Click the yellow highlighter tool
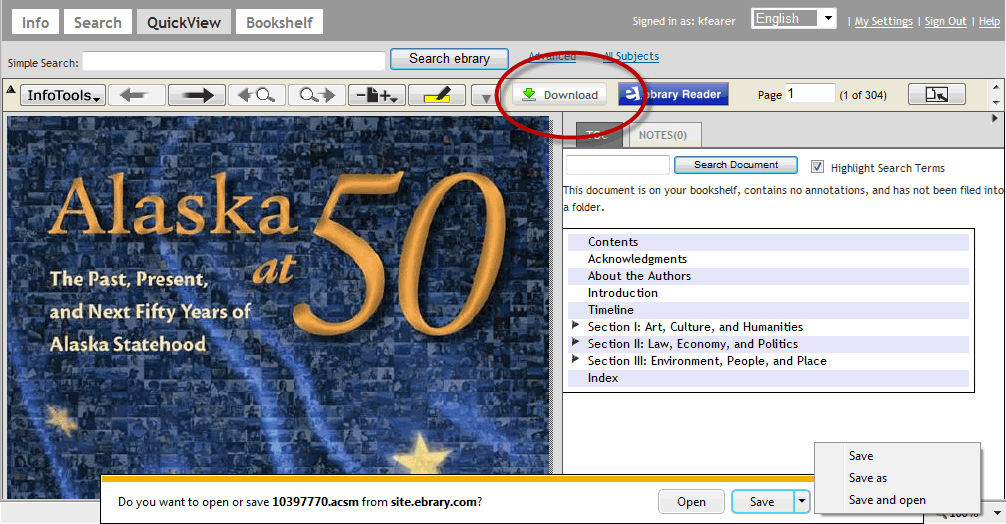 pyautogui.click(x=436, y=95)
